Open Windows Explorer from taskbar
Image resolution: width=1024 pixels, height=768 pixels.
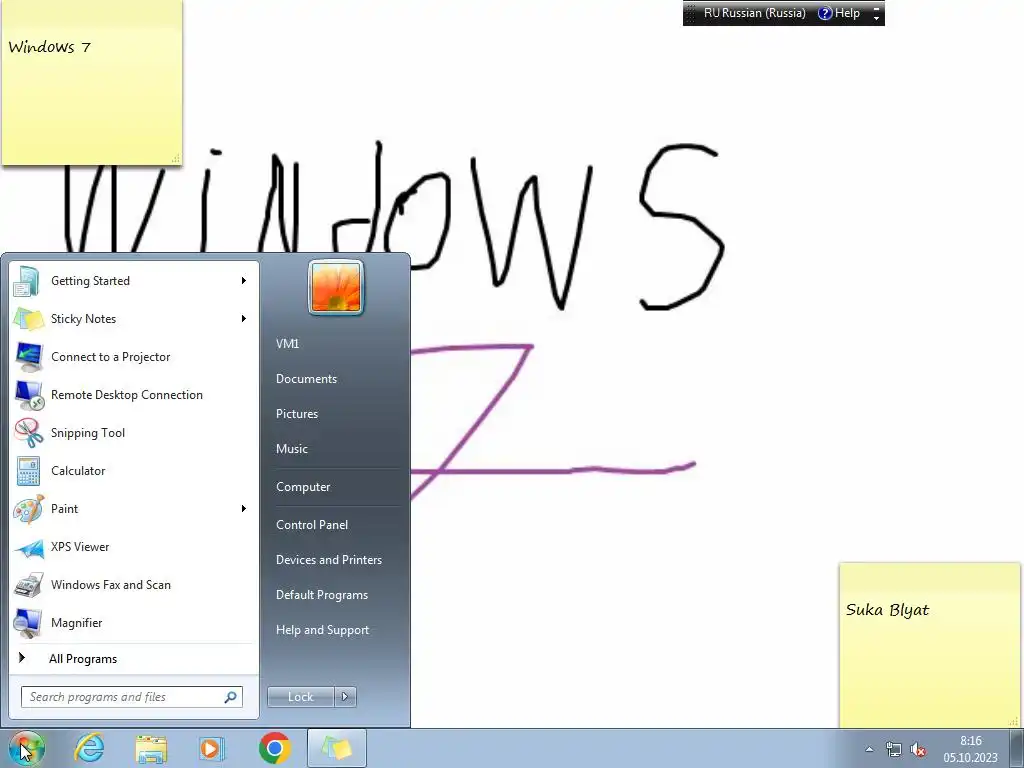(x=151, y=748)
